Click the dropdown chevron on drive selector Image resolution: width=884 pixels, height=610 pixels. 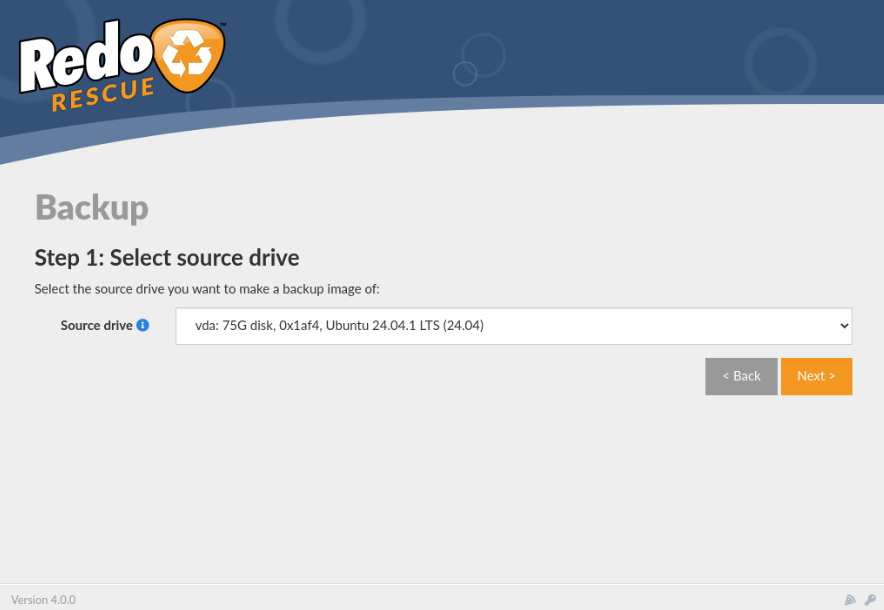[843, 325]
